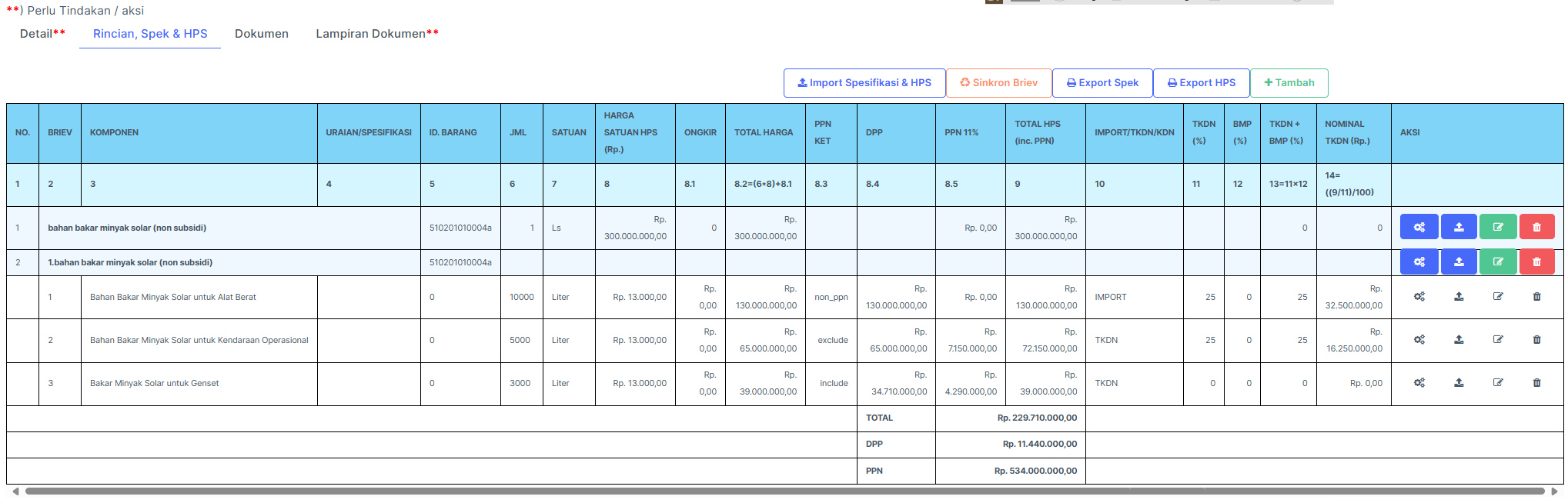Edit the Bakar Minyak Solar untuk Genset item
Image resolution: width=1568 pixels, height=503 pixels.
tap(1497, 383)
